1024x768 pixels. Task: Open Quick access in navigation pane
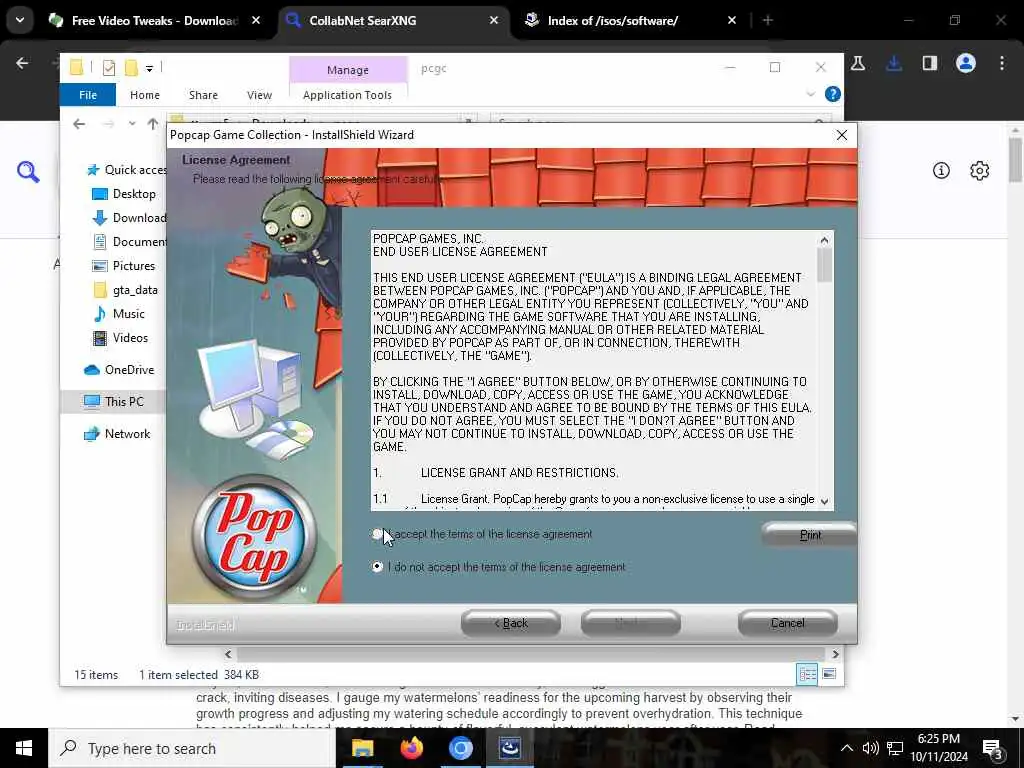(127, 170)
